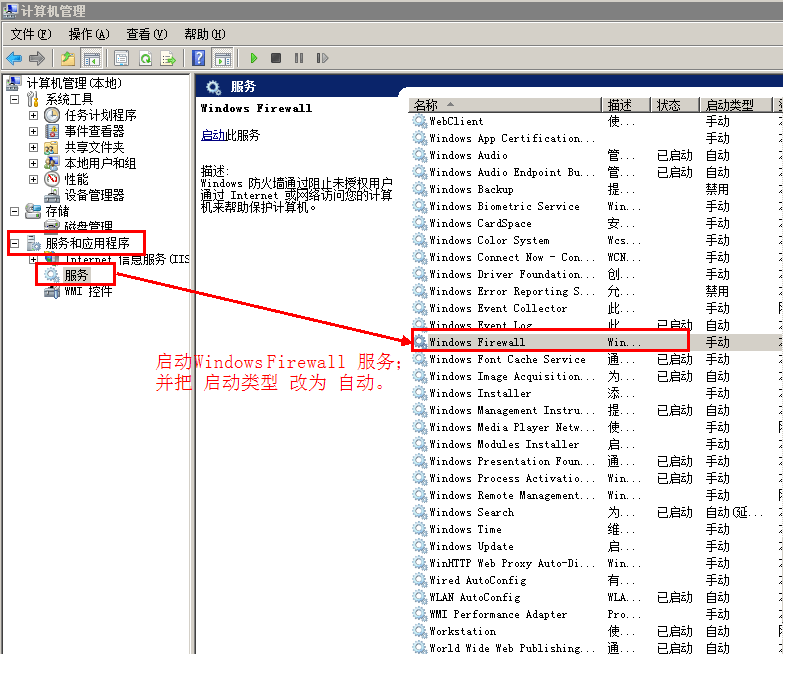Select 设备管理器 in the tree

(x=94, y=195)
